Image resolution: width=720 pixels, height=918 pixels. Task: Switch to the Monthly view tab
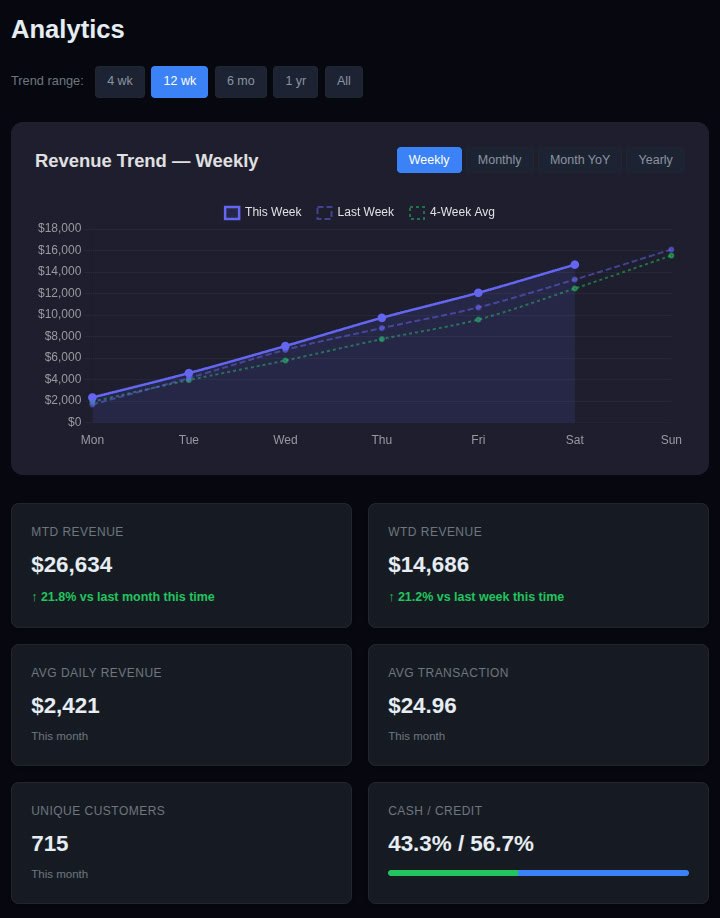click(x=499, y=160)
